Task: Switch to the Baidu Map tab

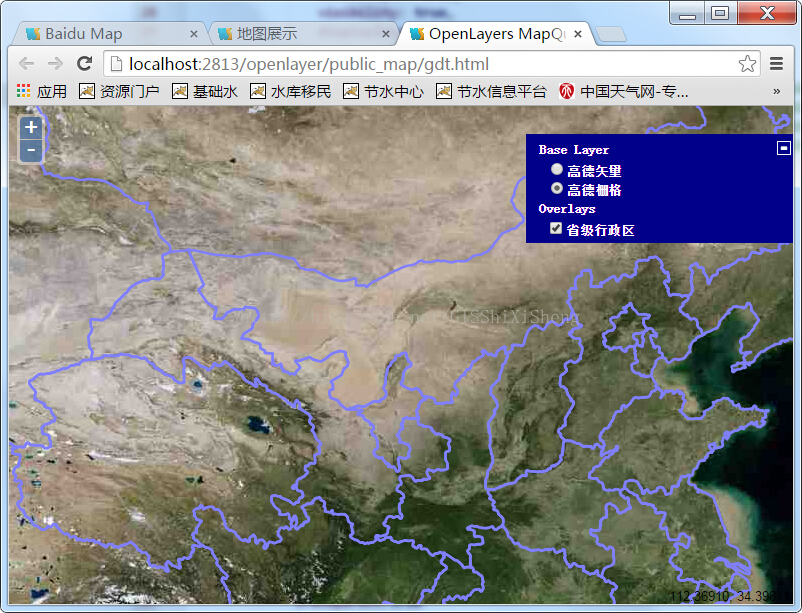Action: click(x=110, y=34)
